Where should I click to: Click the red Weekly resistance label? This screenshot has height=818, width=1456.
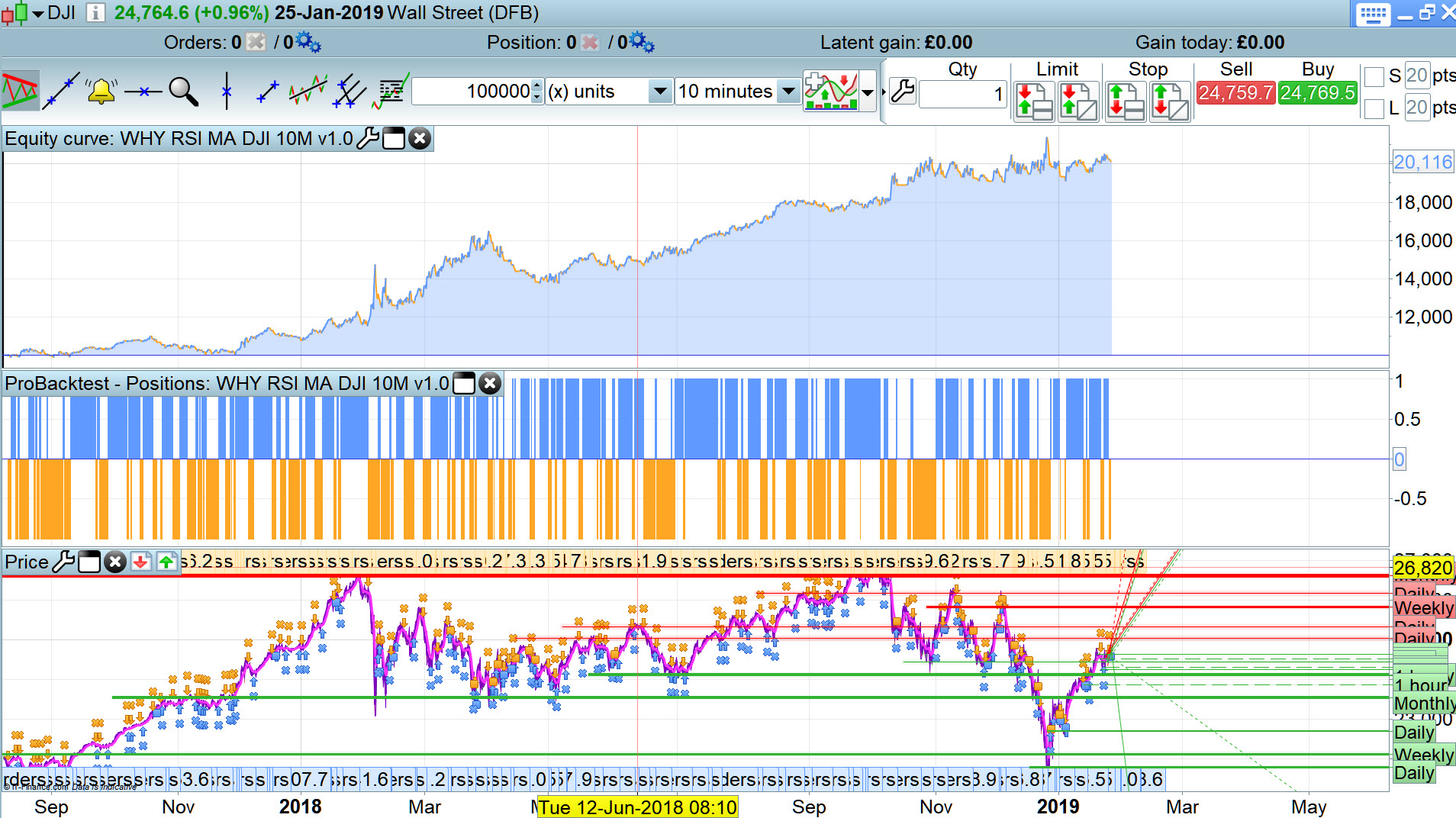1423,608
